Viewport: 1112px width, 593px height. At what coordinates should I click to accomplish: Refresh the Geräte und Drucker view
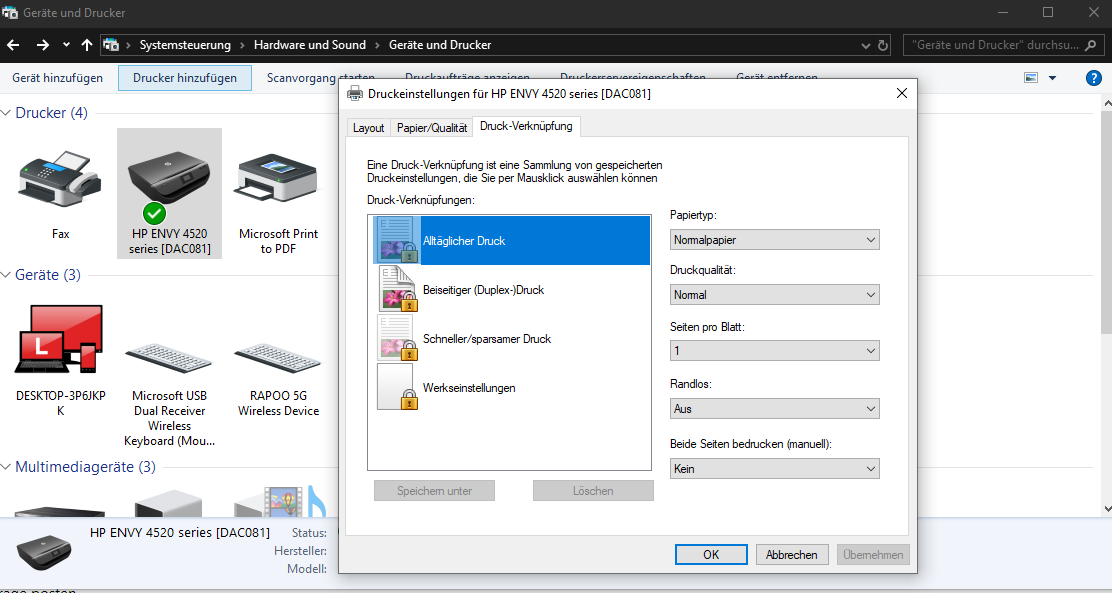(883, 45)
